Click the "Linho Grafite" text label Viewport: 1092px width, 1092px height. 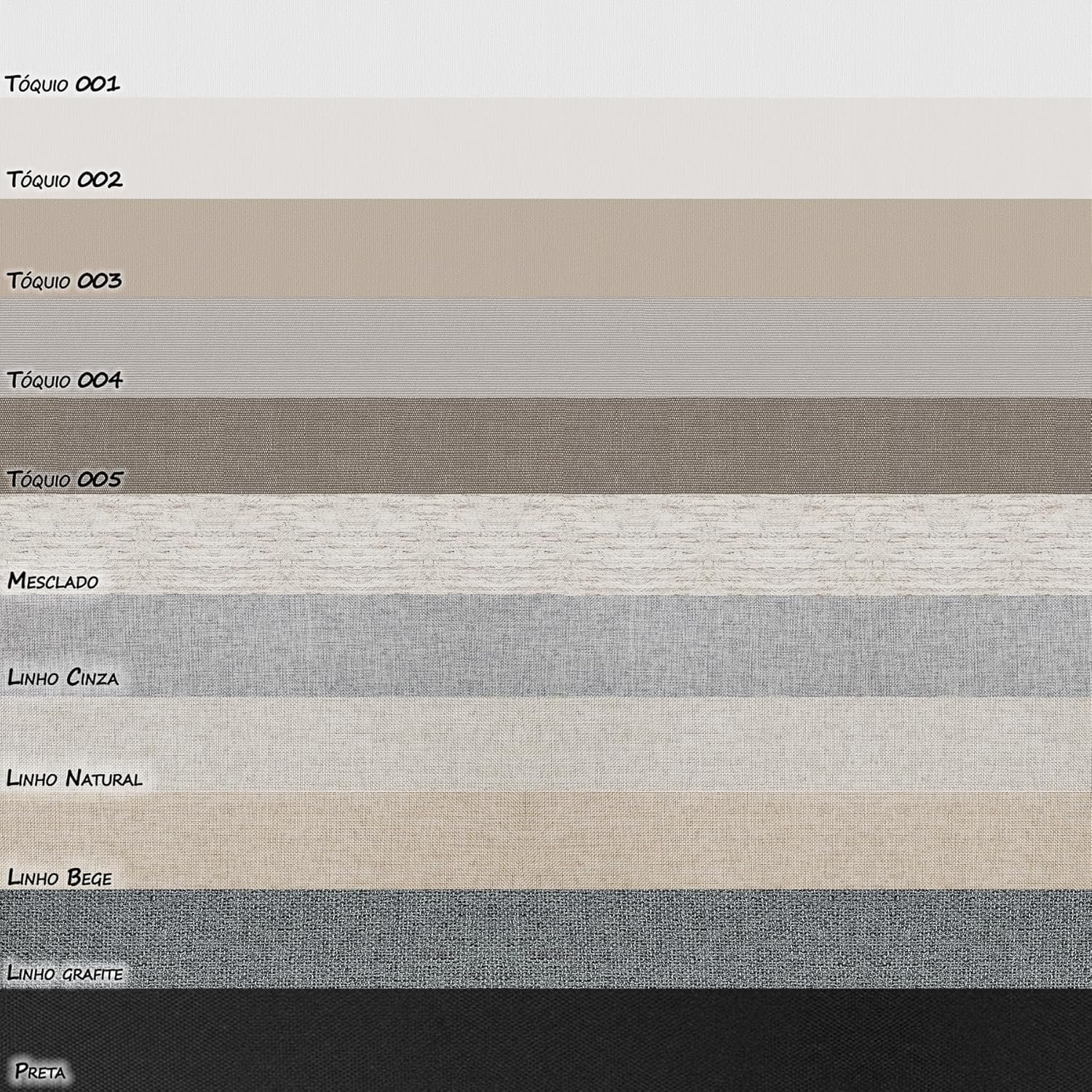pyautogui.click(x=65, y=973)
